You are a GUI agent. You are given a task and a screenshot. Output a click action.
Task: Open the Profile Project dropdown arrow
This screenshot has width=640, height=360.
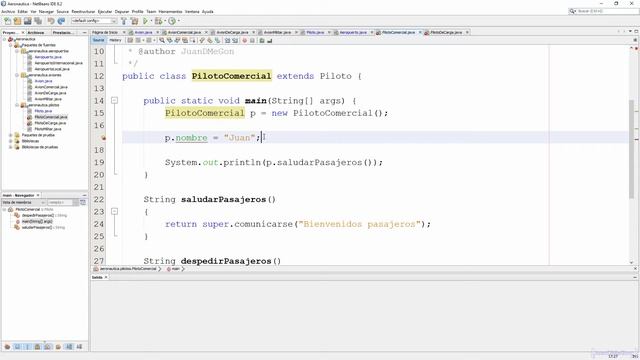pyautogui.click(x=178, y=21)
